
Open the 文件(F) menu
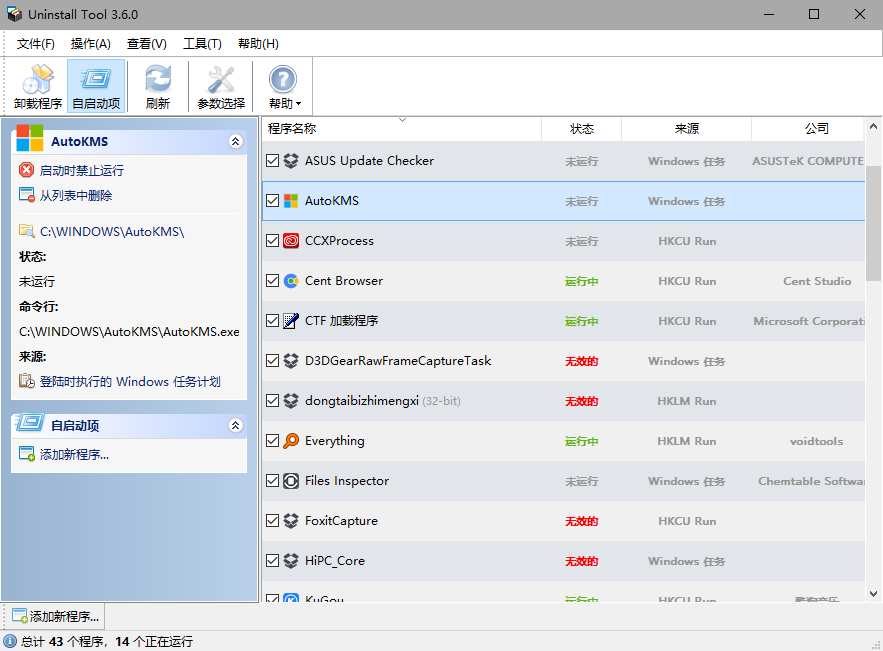(35, 44)
